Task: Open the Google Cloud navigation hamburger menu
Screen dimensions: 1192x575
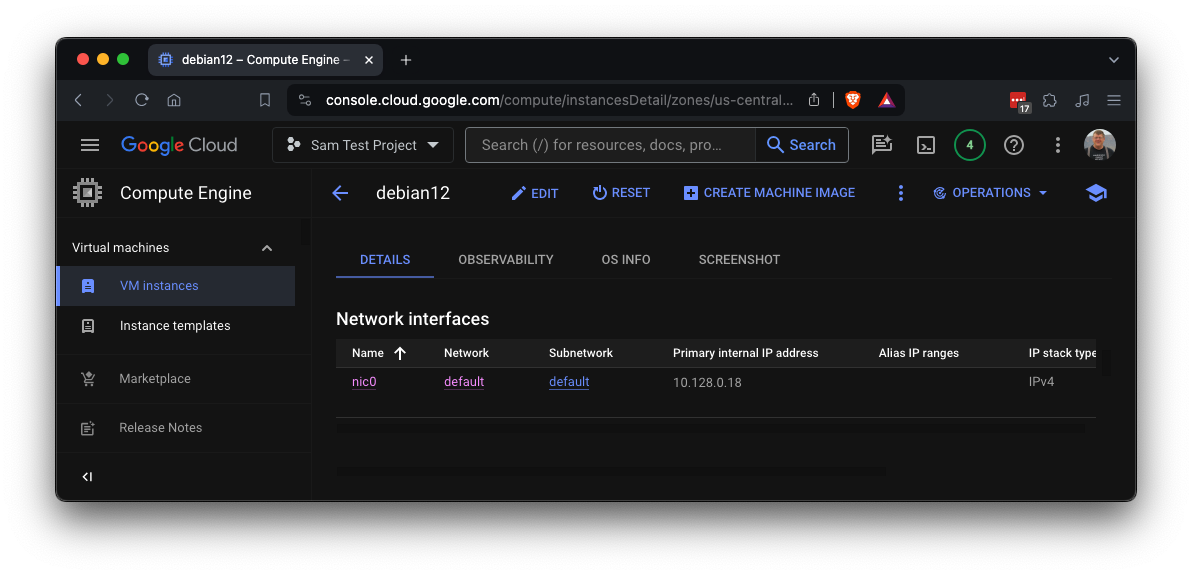Action: tap(90, 145)
